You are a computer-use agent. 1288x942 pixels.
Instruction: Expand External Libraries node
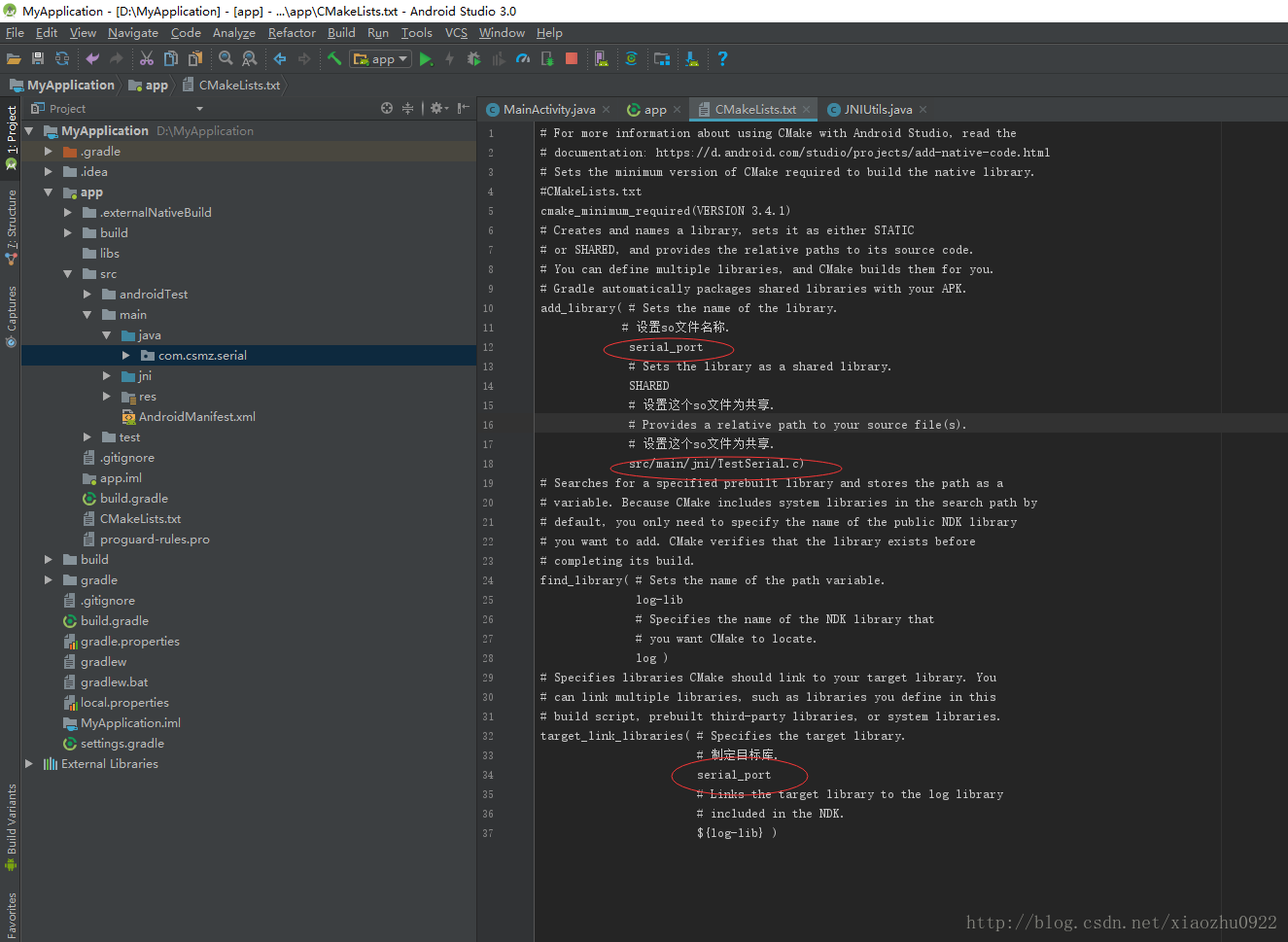(x=29, y=763)
